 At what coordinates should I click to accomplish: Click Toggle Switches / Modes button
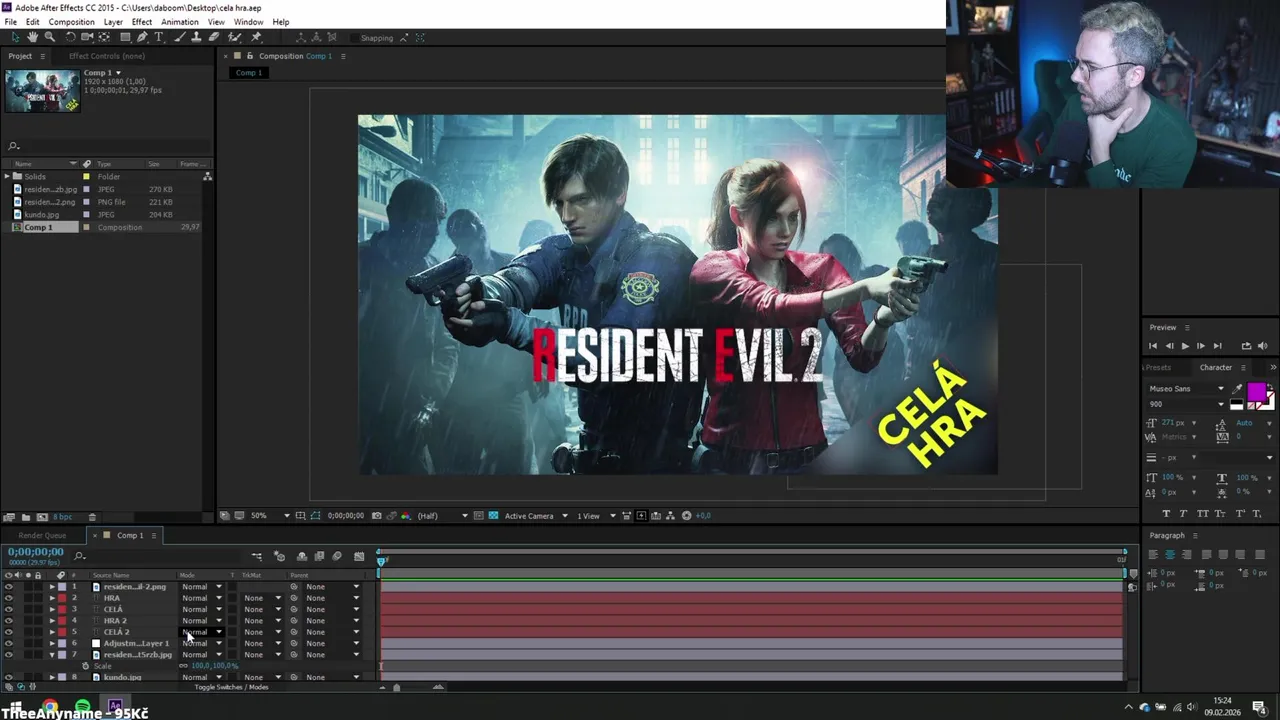pos(231,687)
